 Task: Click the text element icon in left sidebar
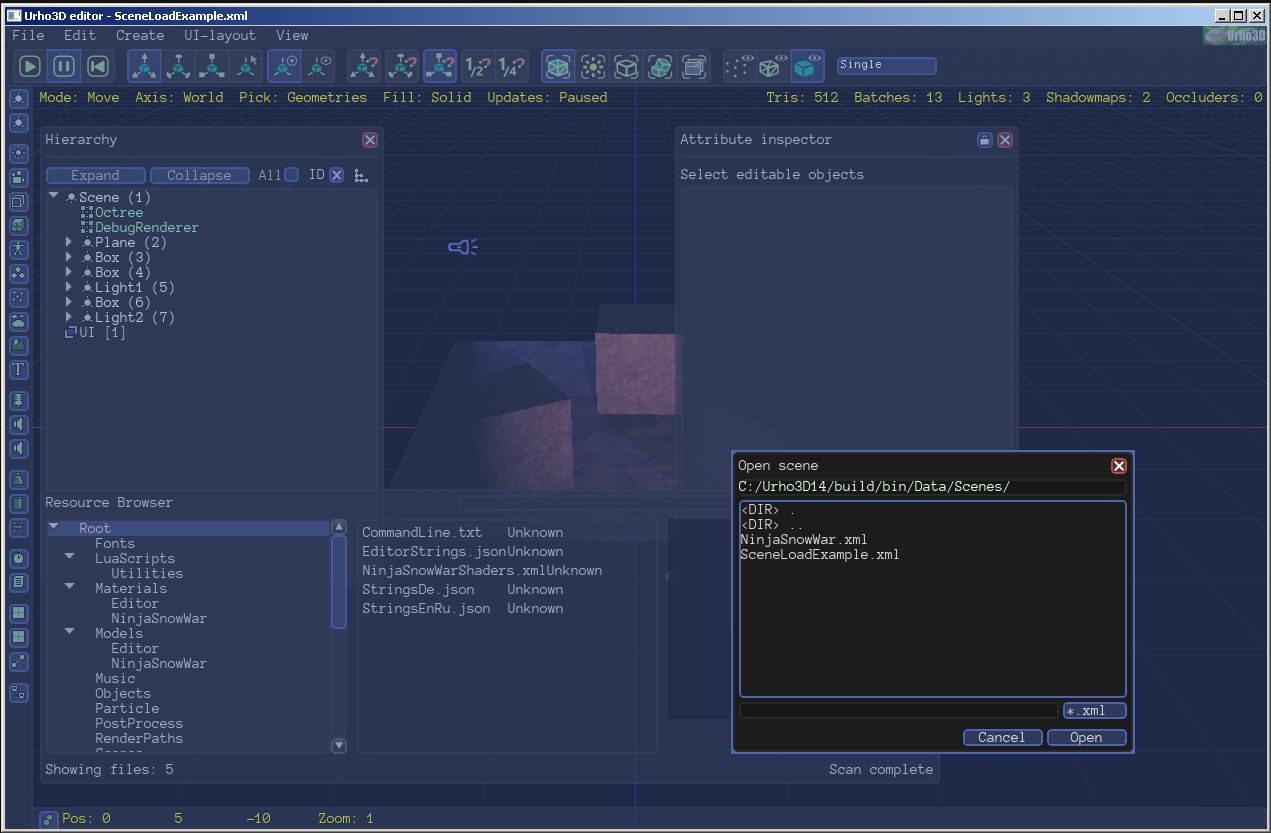click(x=18, y=370)
